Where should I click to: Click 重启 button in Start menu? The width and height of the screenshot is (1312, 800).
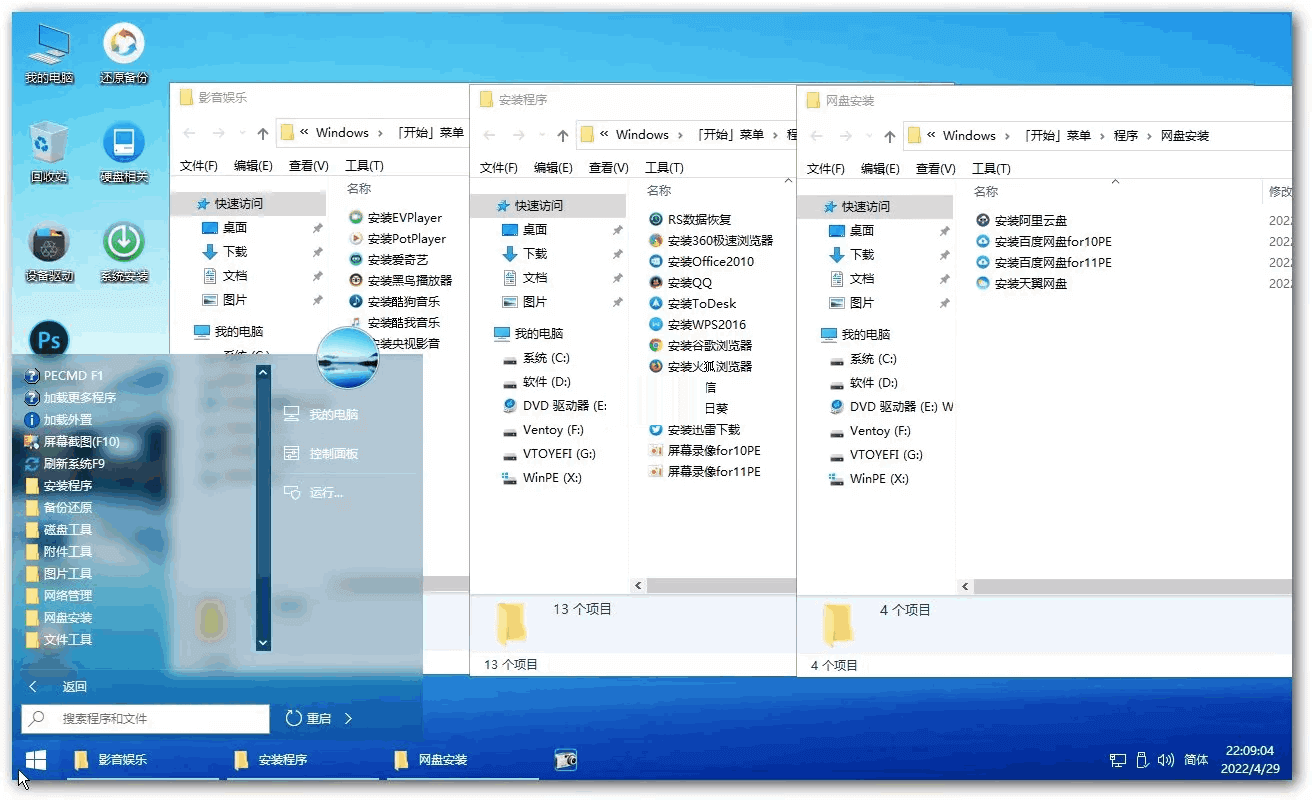point(309,718)
